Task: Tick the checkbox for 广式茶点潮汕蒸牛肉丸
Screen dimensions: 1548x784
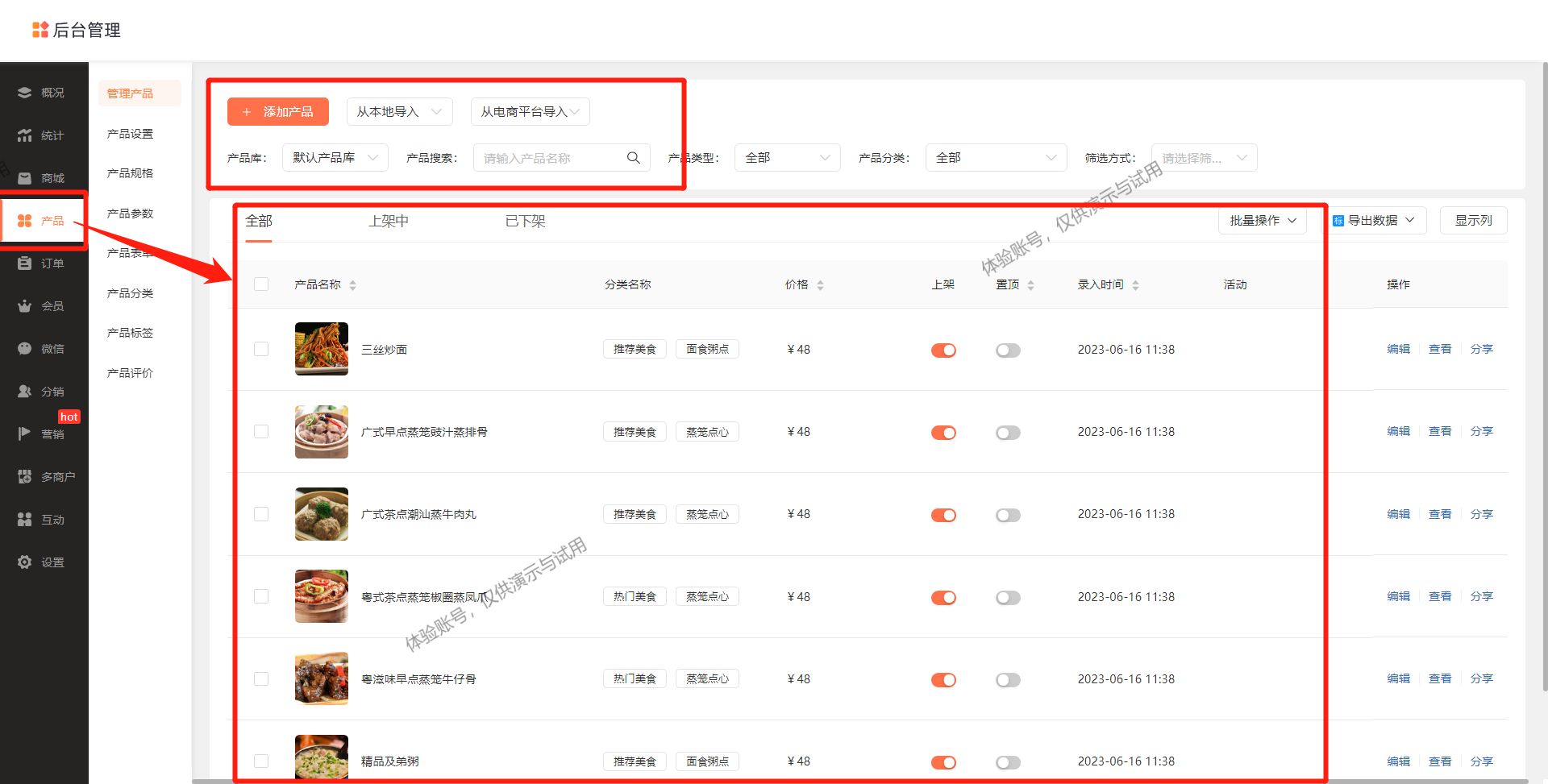Action: (261, 514)
